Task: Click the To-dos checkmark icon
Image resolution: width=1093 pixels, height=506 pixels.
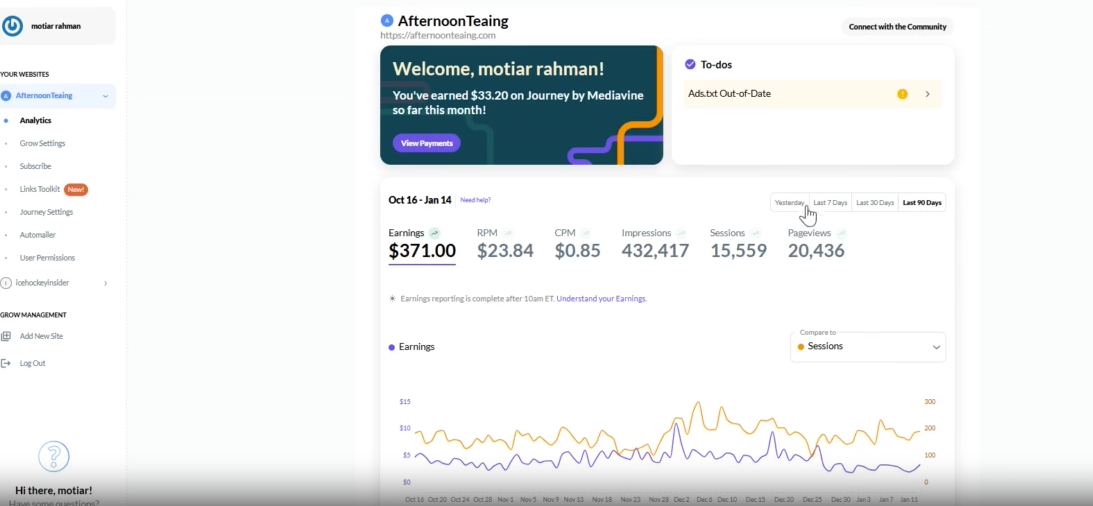Action: coord(690,64)
